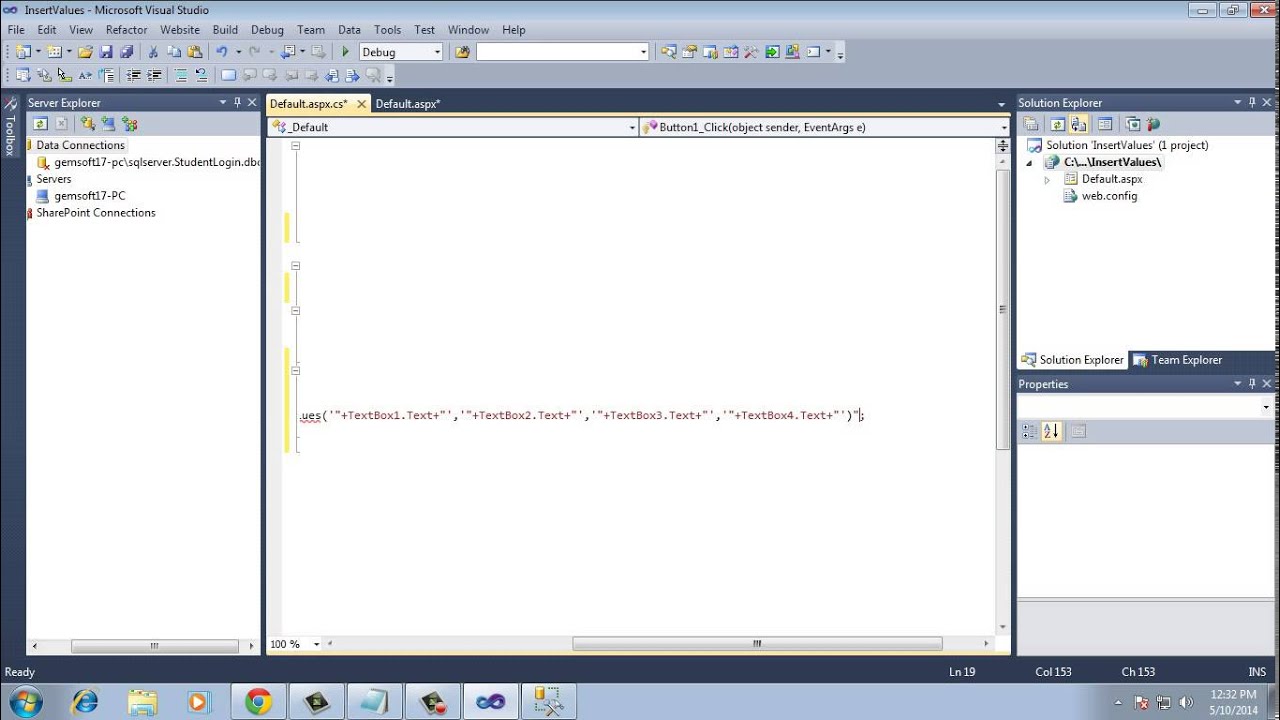
Task: Open View Code icon in Solution Explorer
Action: 1104,124
